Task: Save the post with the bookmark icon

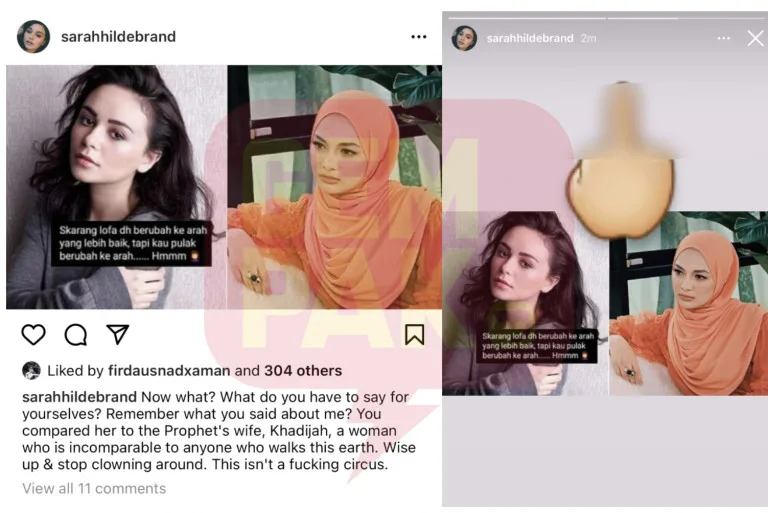Action: click(414, 335)
